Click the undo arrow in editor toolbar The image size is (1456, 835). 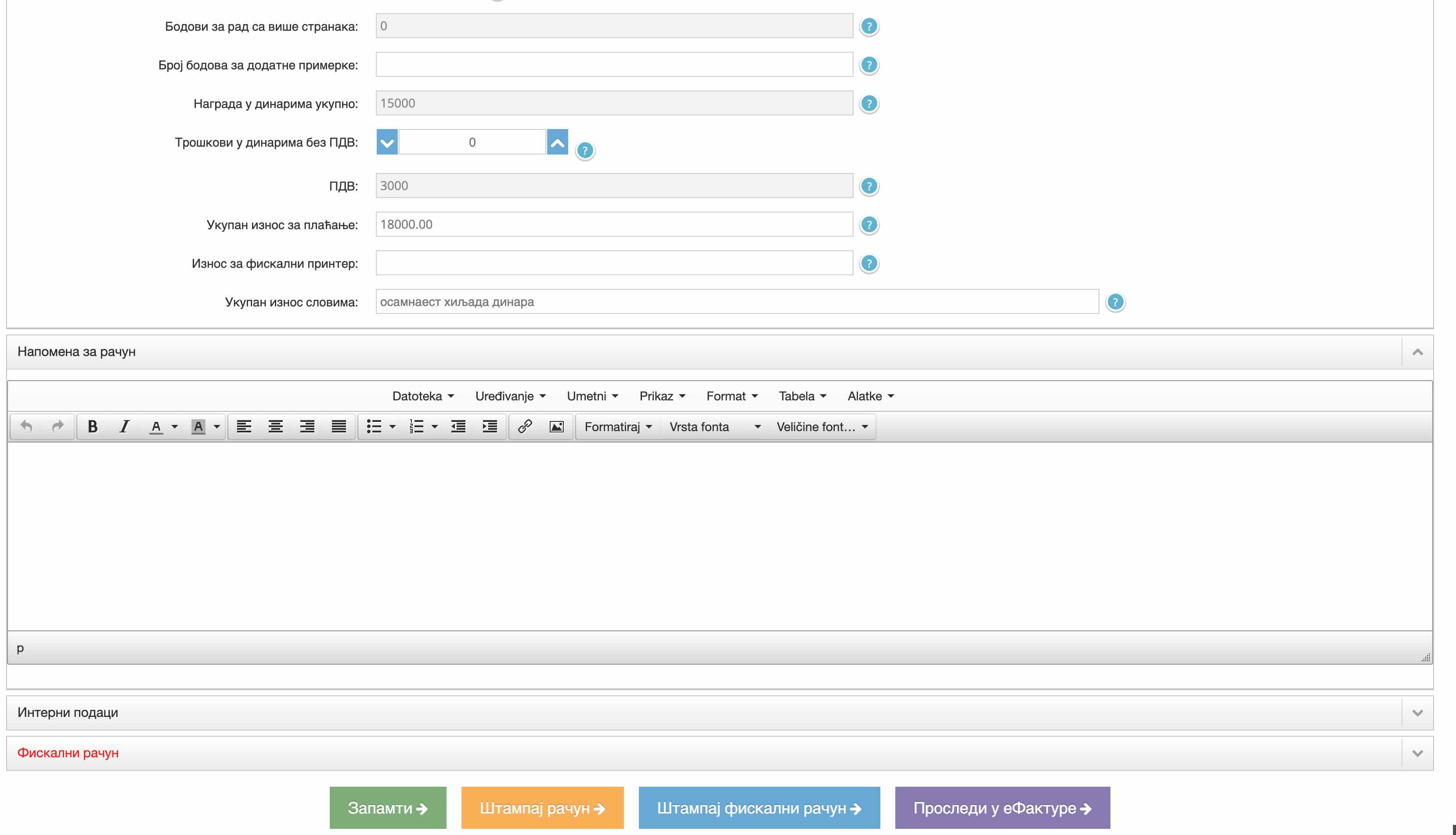tap(26, 427)
